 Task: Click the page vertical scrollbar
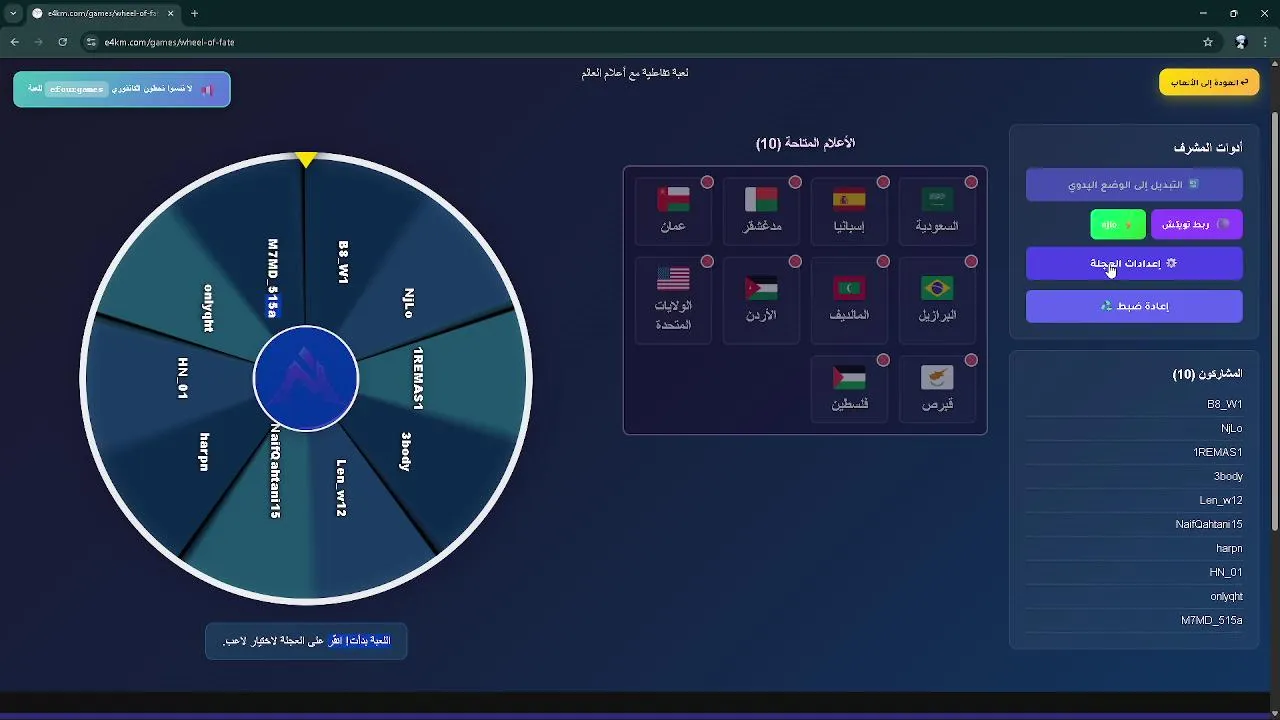[x=1274, y=320]
